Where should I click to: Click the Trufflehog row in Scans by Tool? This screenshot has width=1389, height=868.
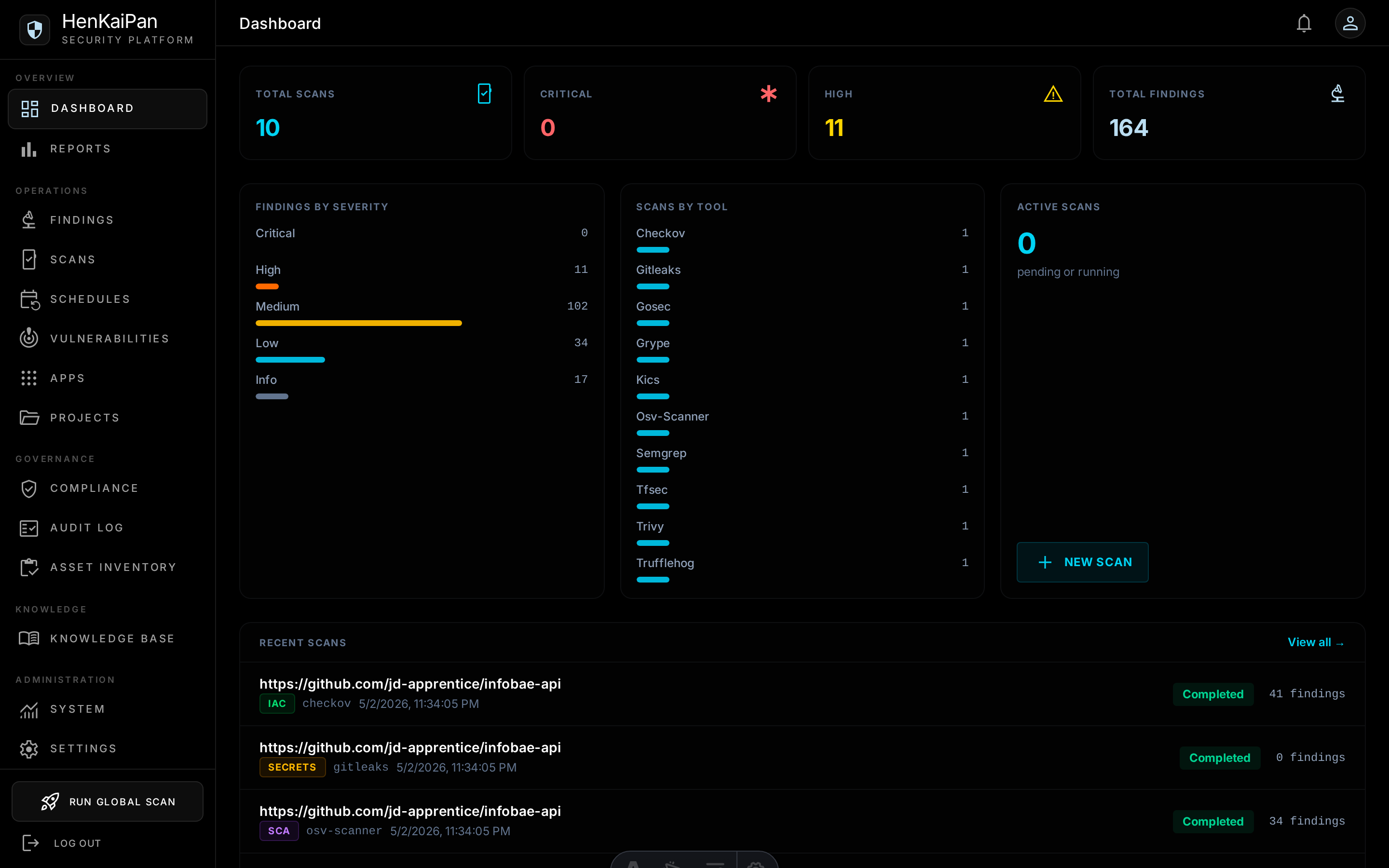click(x=802, y=570)
